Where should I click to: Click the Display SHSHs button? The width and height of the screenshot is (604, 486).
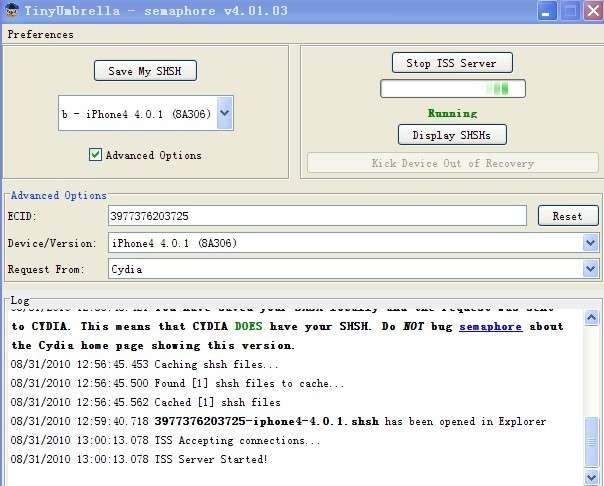451,135
